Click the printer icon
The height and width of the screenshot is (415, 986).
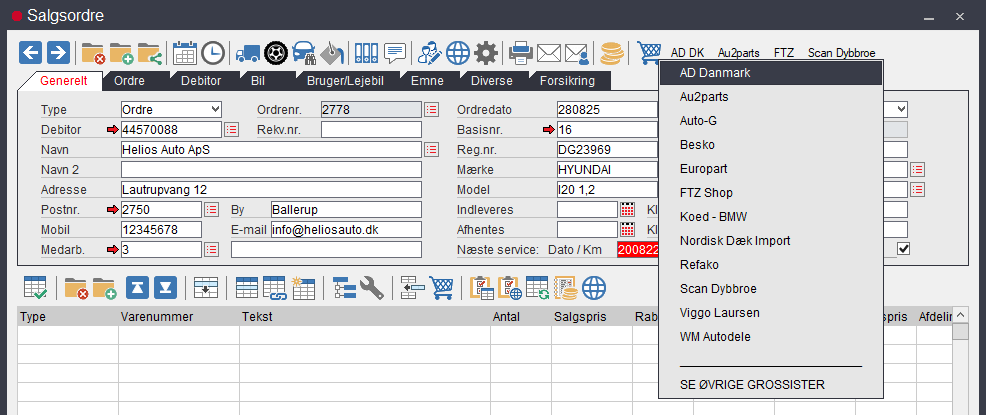tap(521, 53)
